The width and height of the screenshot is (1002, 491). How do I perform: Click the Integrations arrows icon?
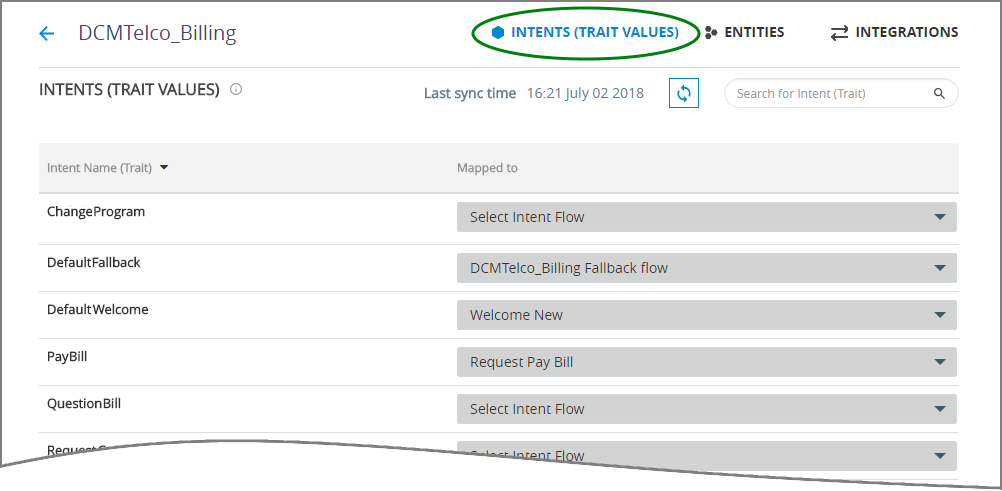click(x=839, y=33)
